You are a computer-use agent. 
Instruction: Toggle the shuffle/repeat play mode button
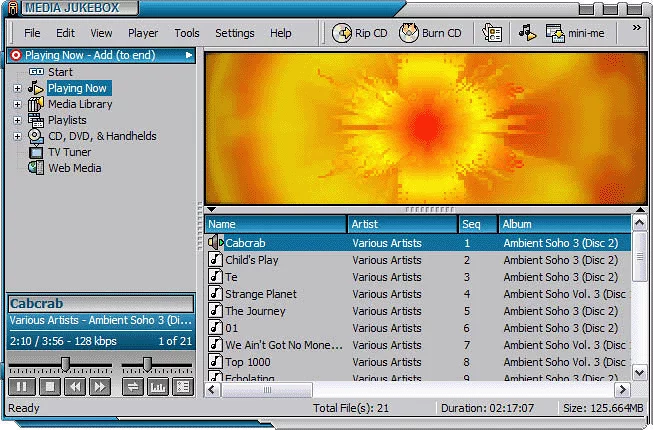pos(132,386)
